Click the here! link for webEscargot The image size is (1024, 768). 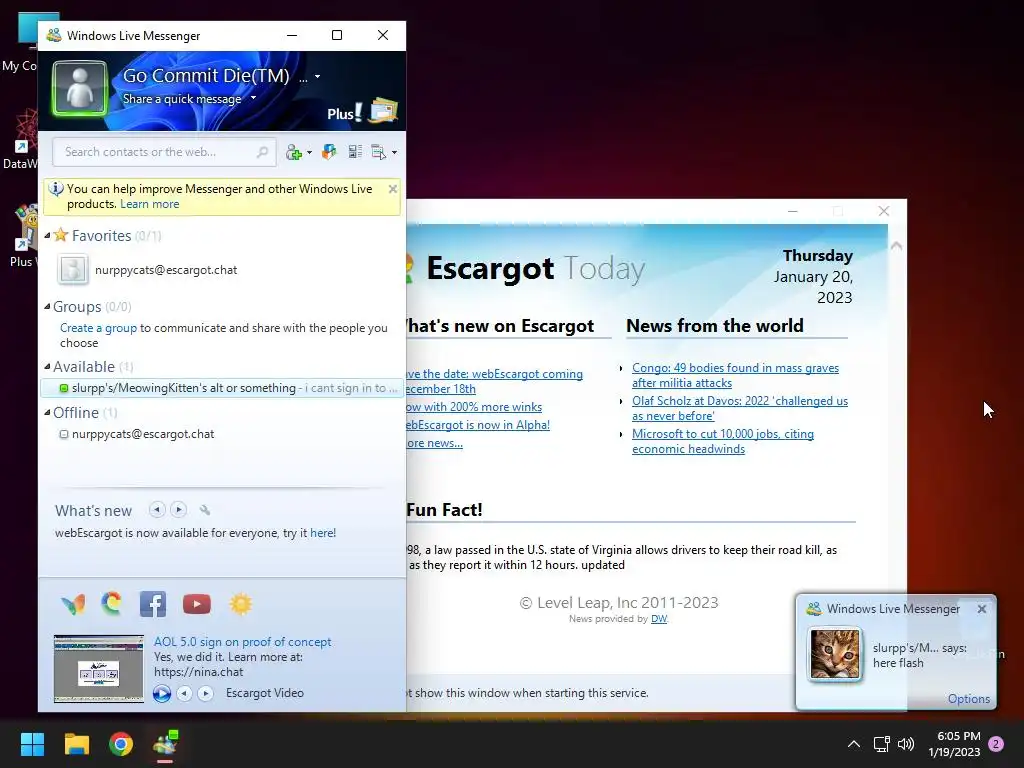323,533
